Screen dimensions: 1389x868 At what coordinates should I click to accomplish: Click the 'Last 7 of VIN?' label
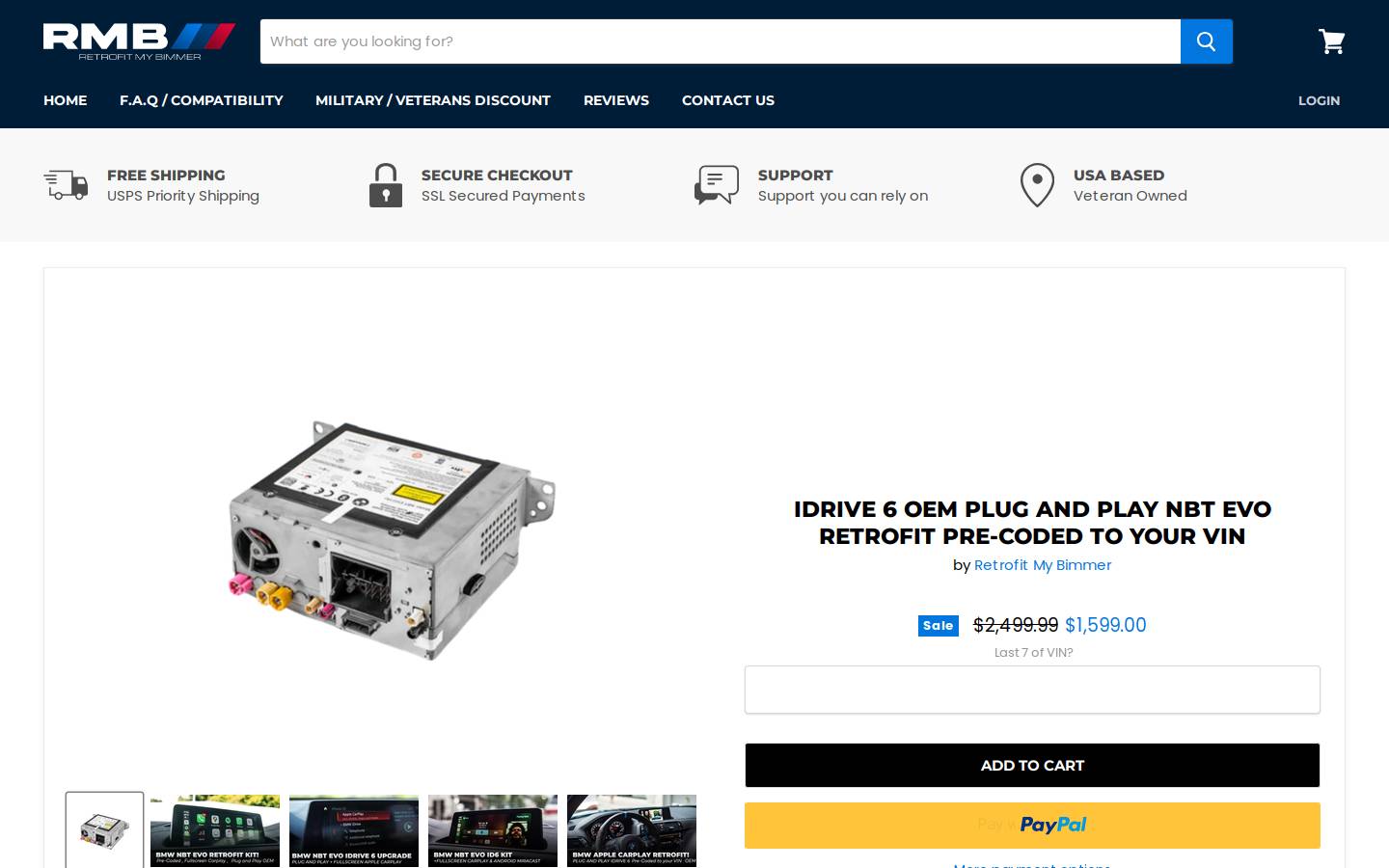coord(1034,653)
